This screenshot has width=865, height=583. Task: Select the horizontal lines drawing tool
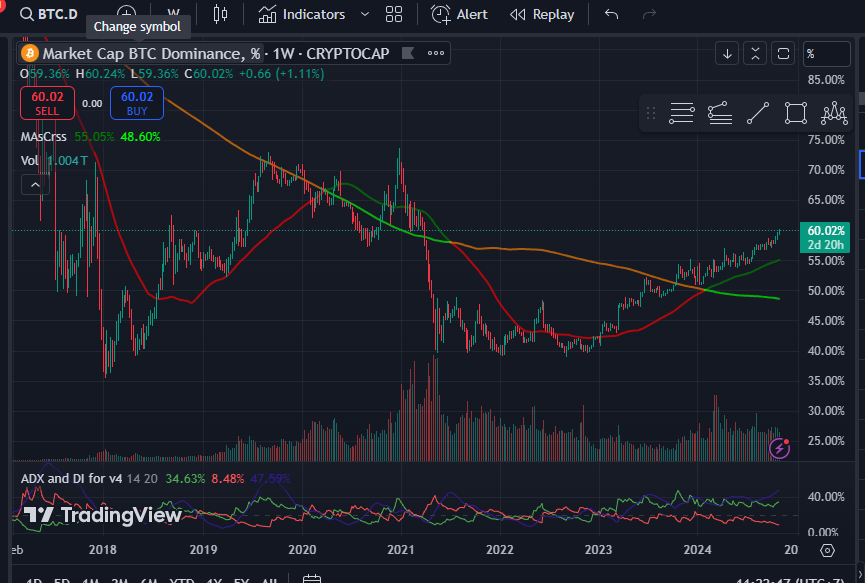[x=682, y=113]
